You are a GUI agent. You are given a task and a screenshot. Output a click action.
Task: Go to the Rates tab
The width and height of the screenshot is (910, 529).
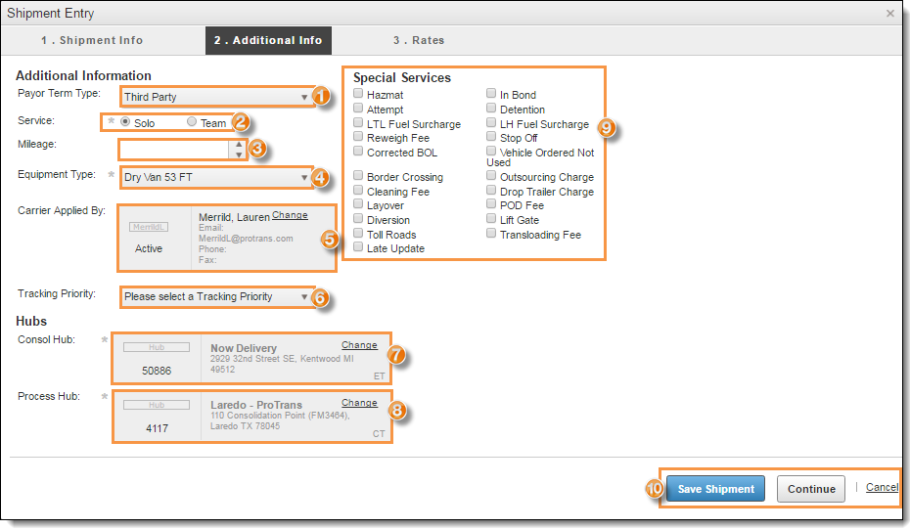[418, 40]
